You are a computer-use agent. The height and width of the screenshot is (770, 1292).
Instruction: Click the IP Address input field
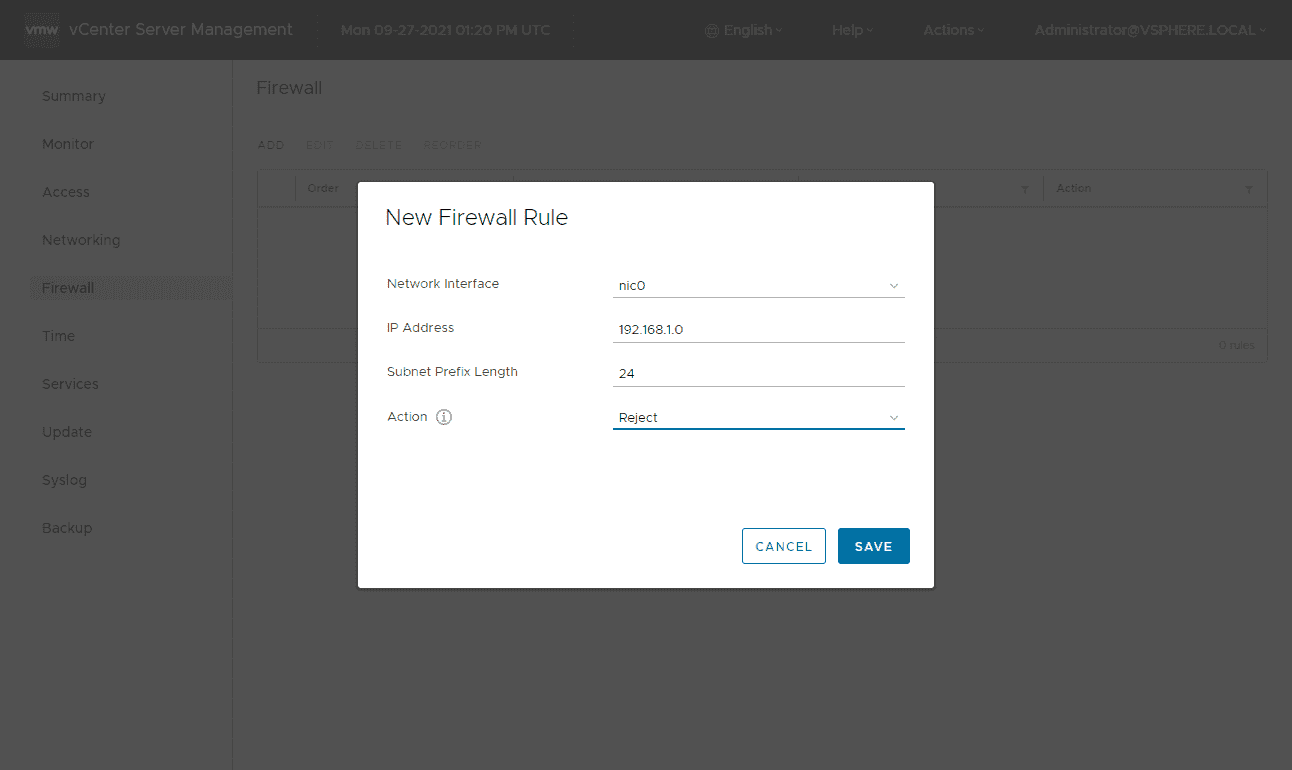758,329
